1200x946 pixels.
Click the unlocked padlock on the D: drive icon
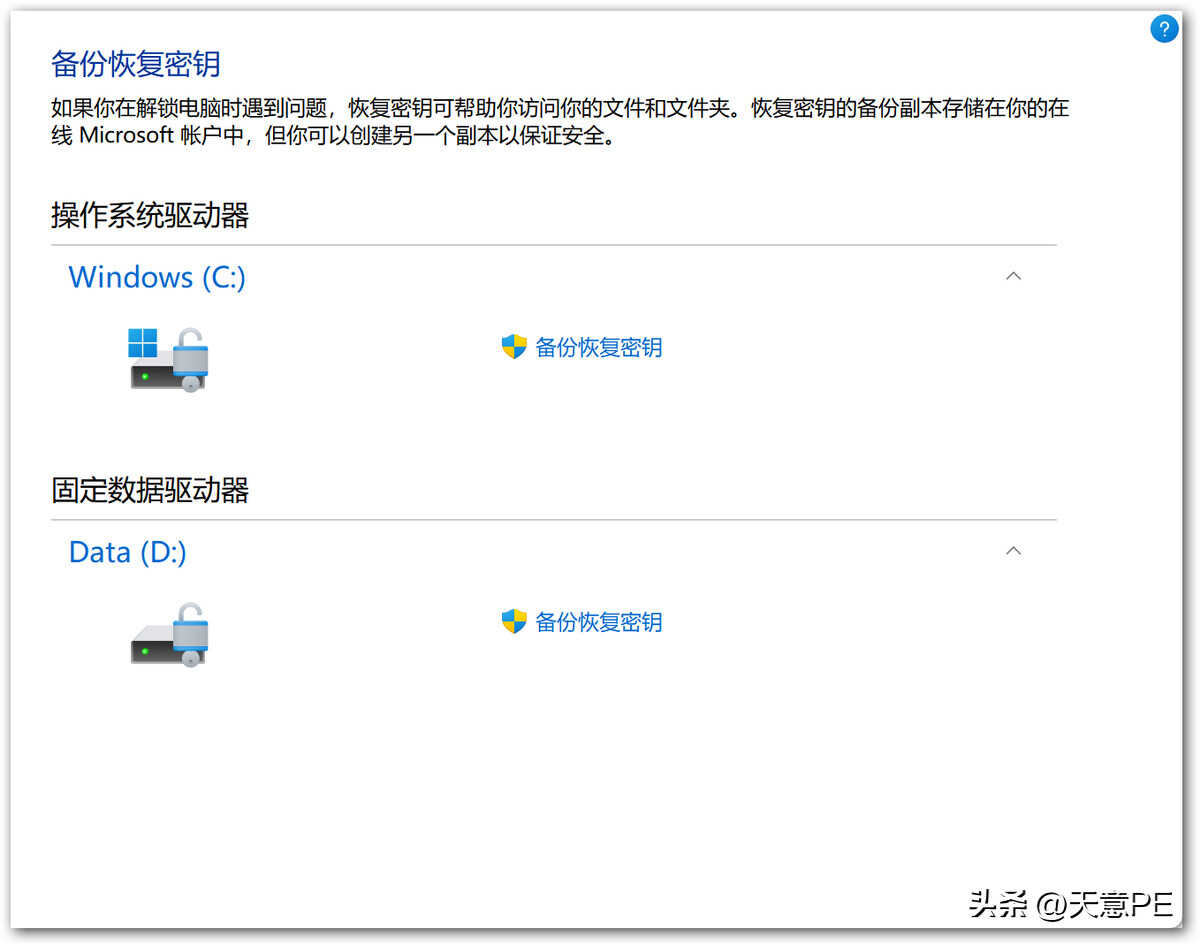point(189,629)
